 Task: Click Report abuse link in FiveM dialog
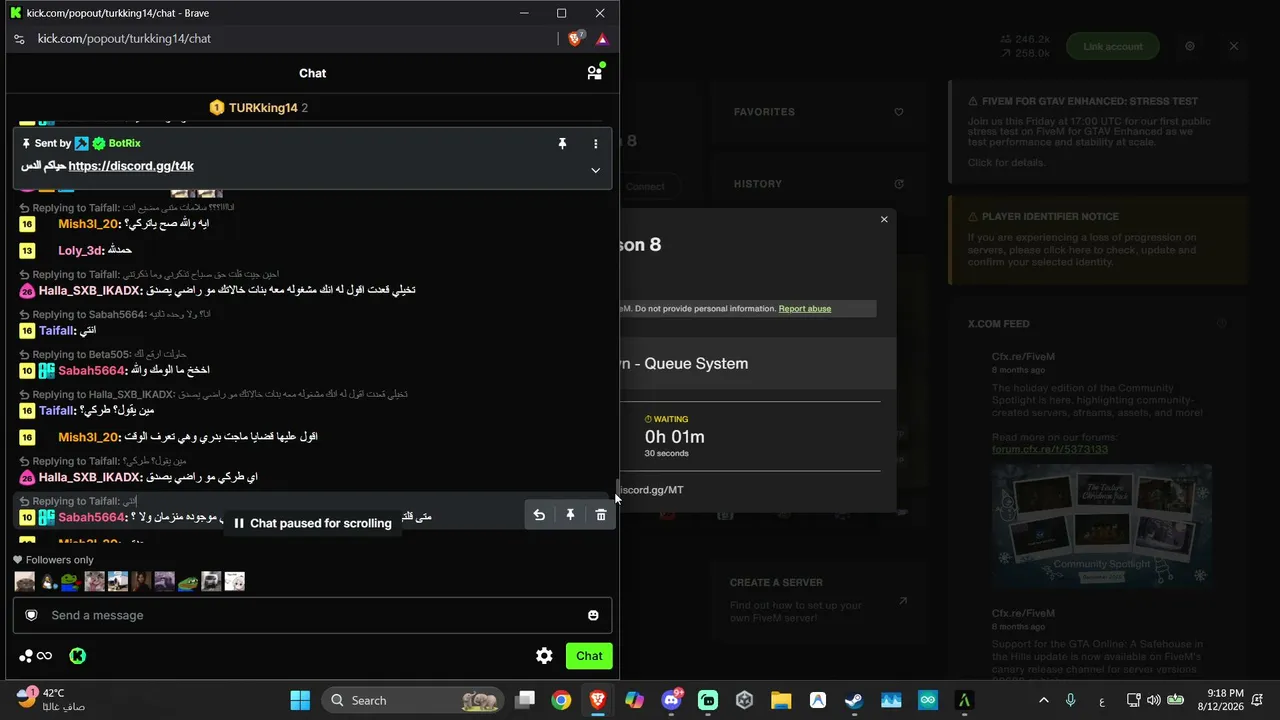click(x=805, y=308)
